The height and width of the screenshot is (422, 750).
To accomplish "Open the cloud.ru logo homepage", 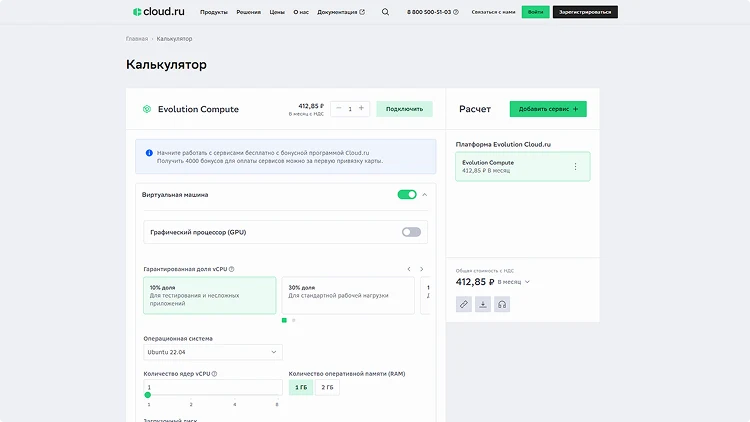I will click(x=158, y=11).
